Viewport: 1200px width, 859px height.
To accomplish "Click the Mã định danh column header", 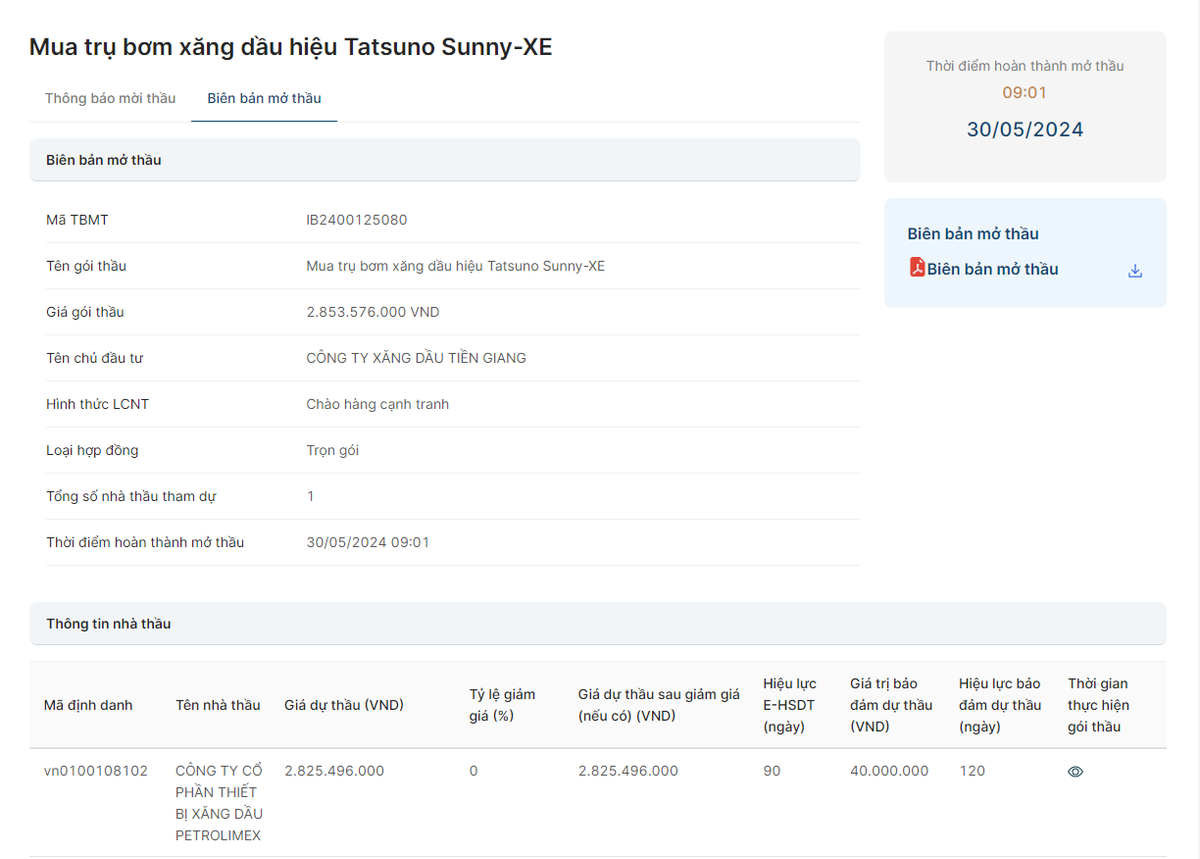I will tap(88, 705).
